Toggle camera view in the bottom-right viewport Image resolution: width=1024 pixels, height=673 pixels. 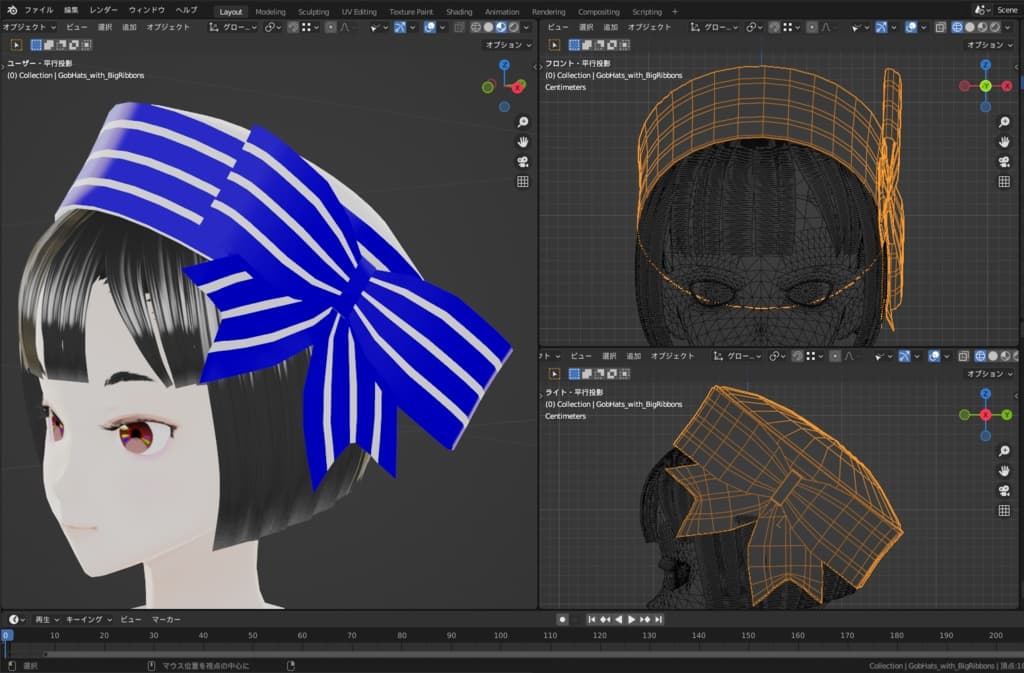point(1004,490)
